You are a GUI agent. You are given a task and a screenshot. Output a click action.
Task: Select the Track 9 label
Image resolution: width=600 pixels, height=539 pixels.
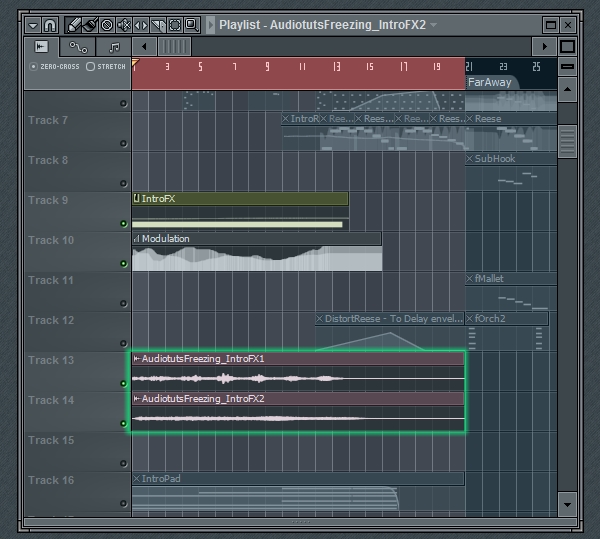48,200
